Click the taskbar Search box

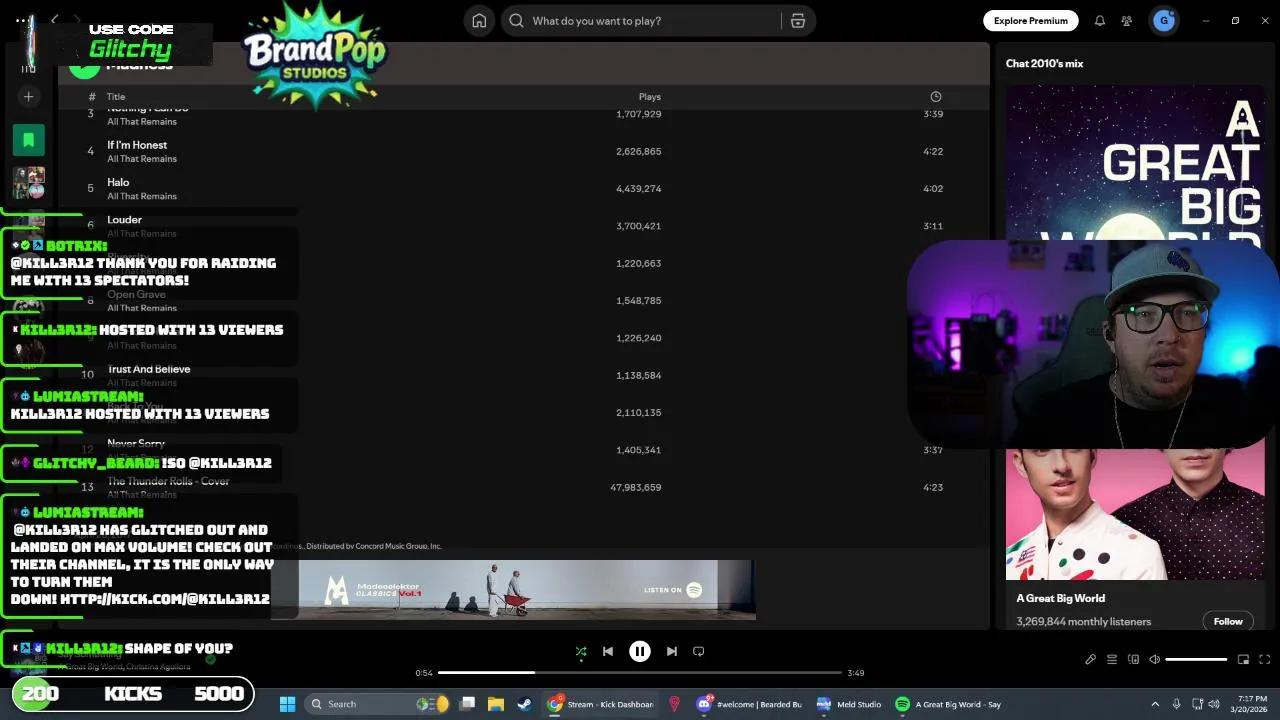(378, 704)
